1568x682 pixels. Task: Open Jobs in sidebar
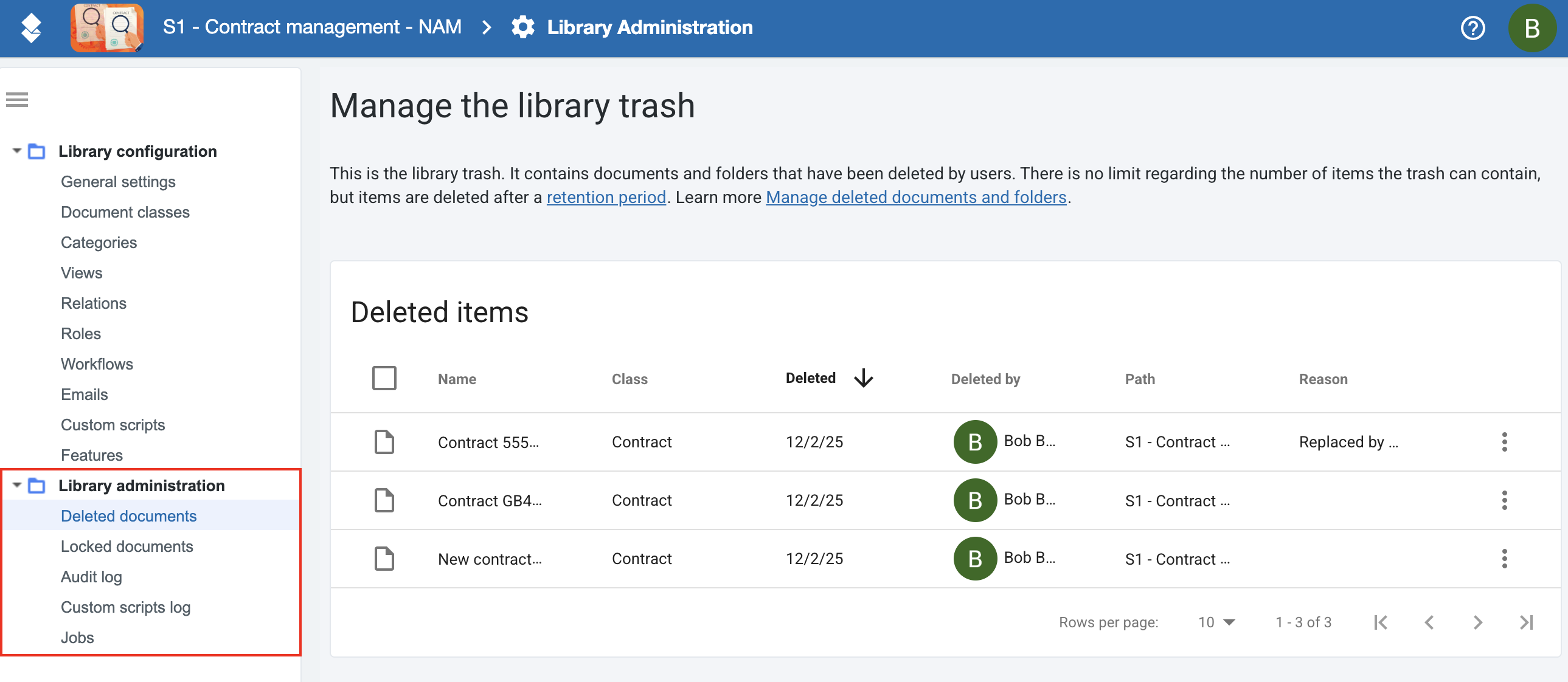click(x=77, y=638)
